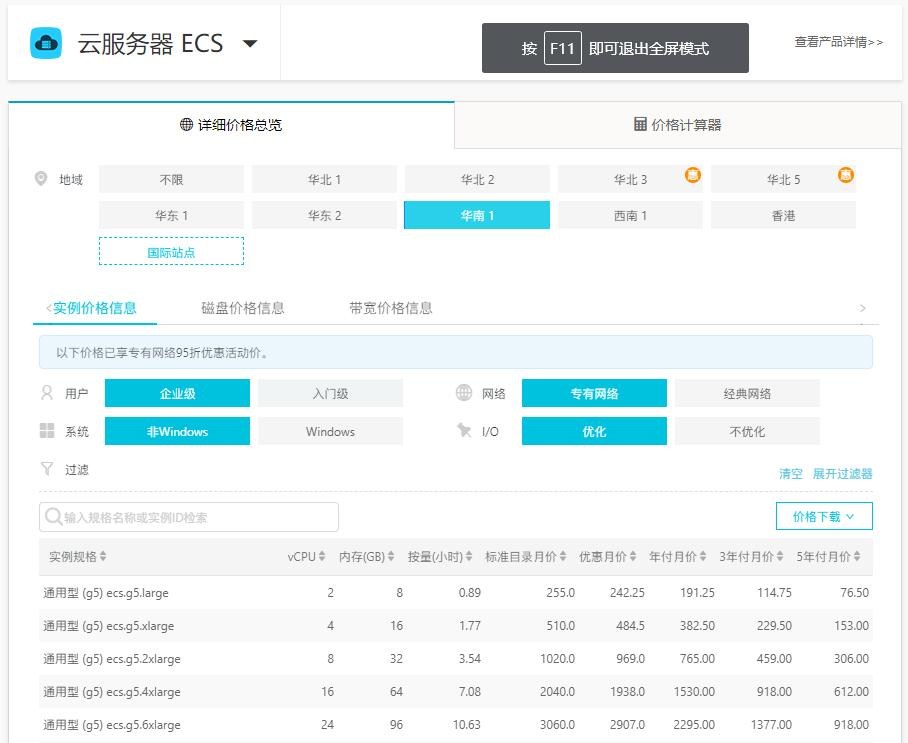
Task: Sort by the 5年付月价 column
Action: click(828, 557)
